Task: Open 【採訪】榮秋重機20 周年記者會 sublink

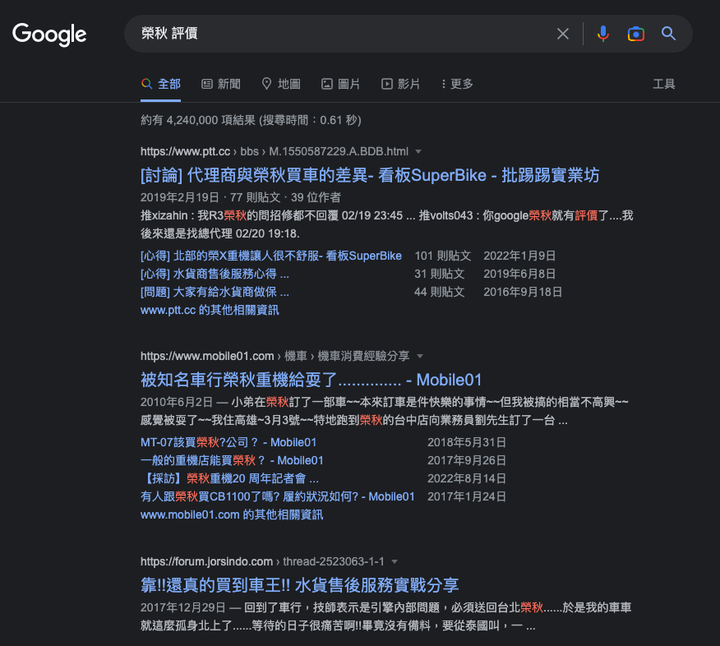Action: (x=230, y=478)
